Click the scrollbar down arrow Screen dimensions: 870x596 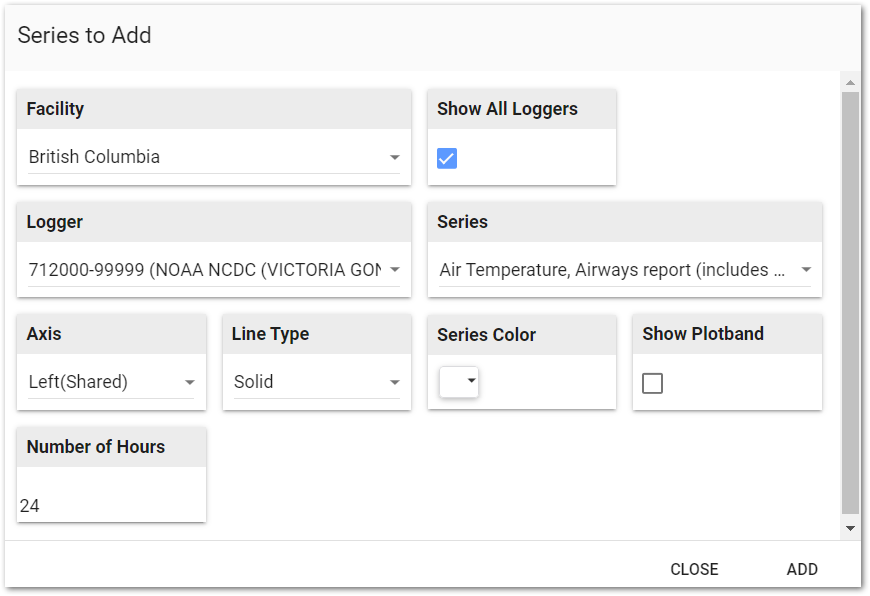click(852, 528)
